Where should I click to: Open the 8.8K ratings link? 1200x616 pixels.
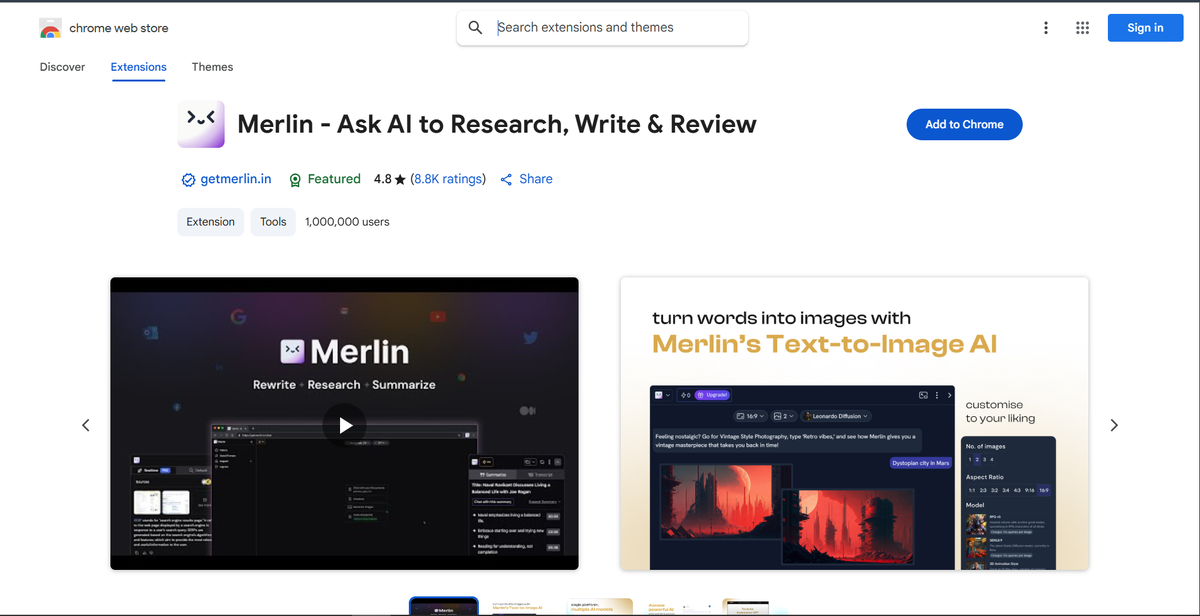click(448, 179)
